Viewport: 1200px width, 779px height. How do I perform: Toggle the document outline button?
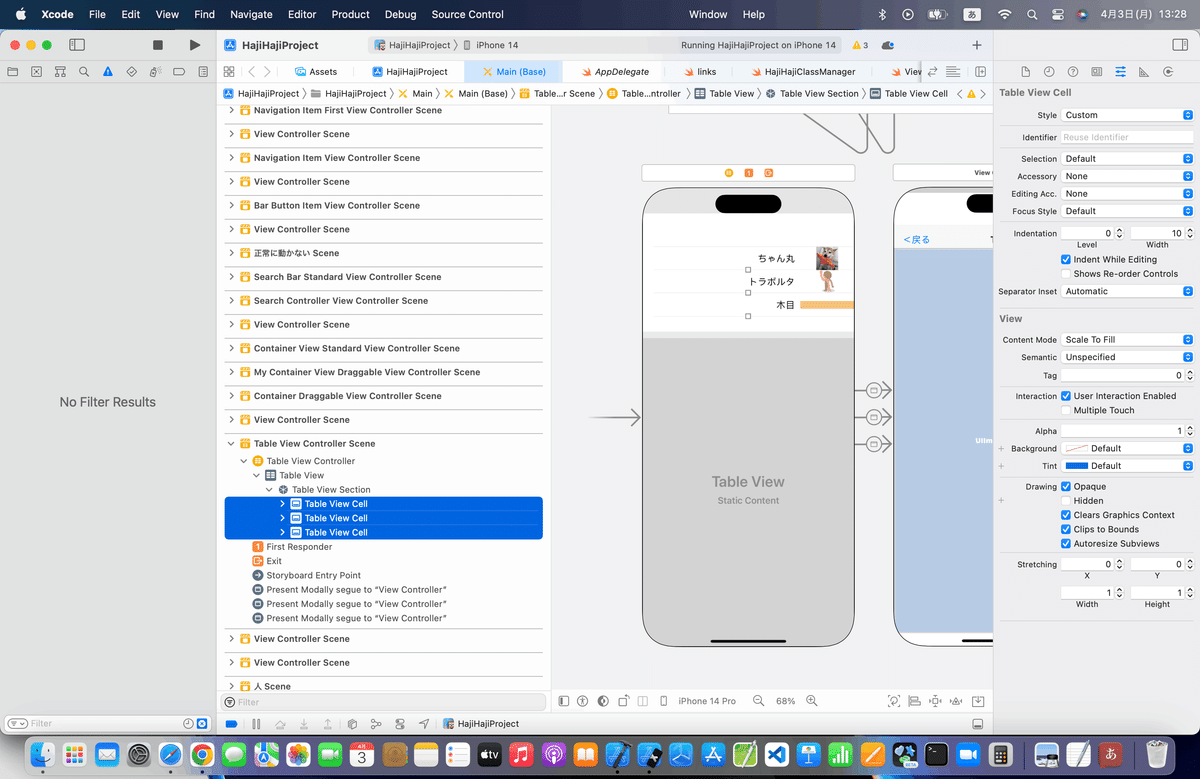pyautogui.click(x=564, y=701)
